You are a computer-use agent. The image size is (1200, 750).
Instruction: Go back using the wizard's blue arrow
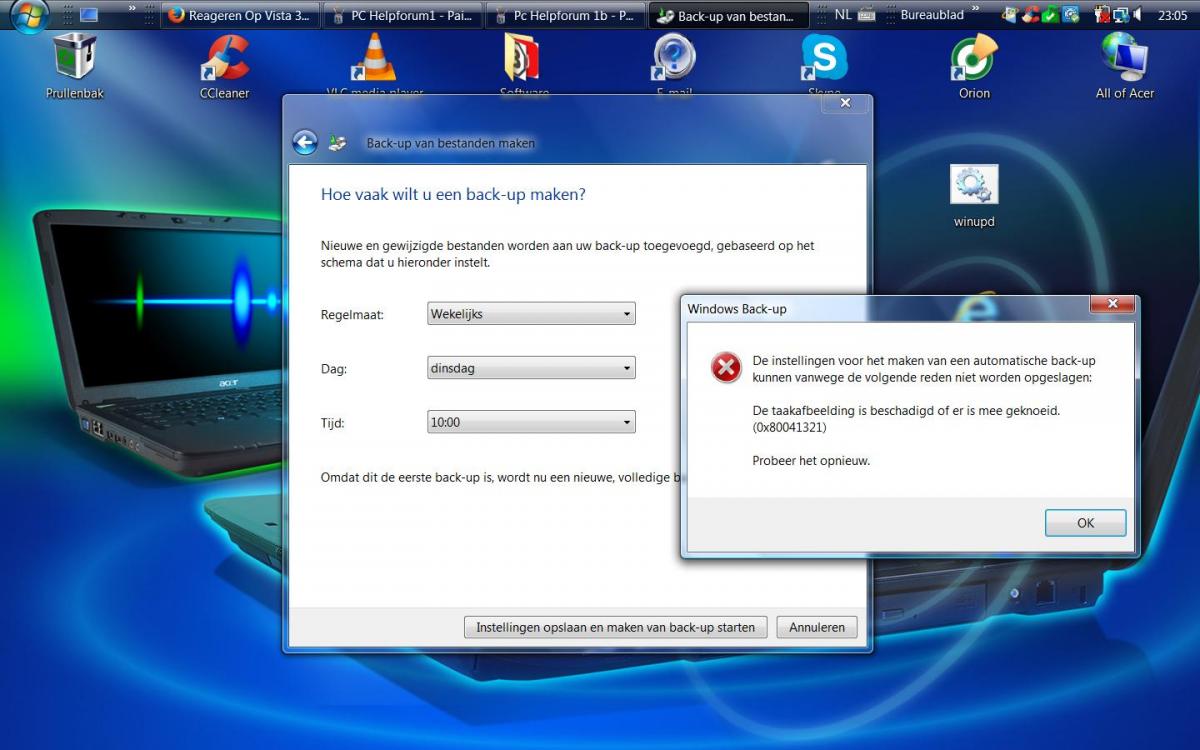click(305, 143)
